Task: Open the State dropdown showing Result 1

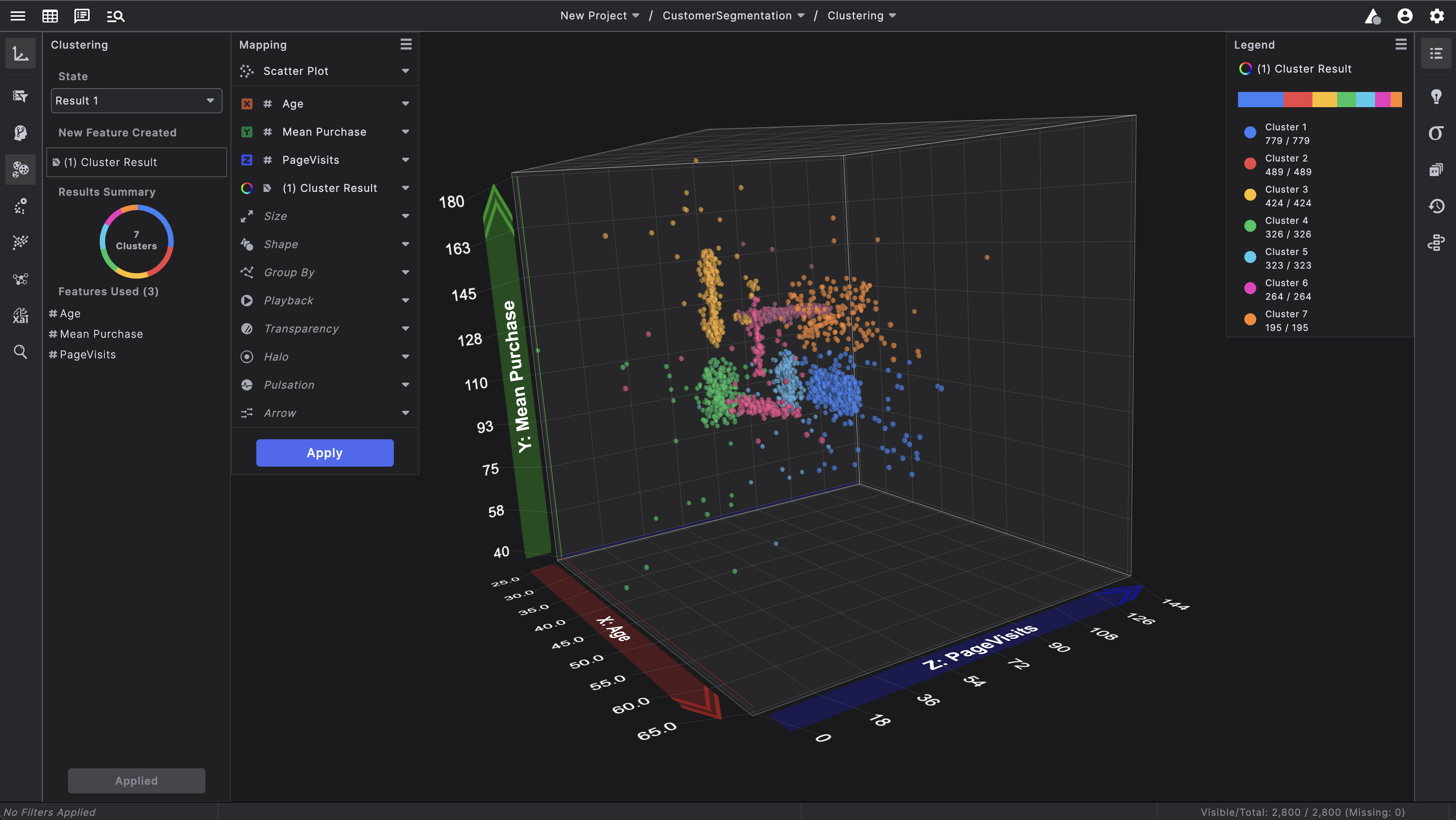Action: (136, 100)
